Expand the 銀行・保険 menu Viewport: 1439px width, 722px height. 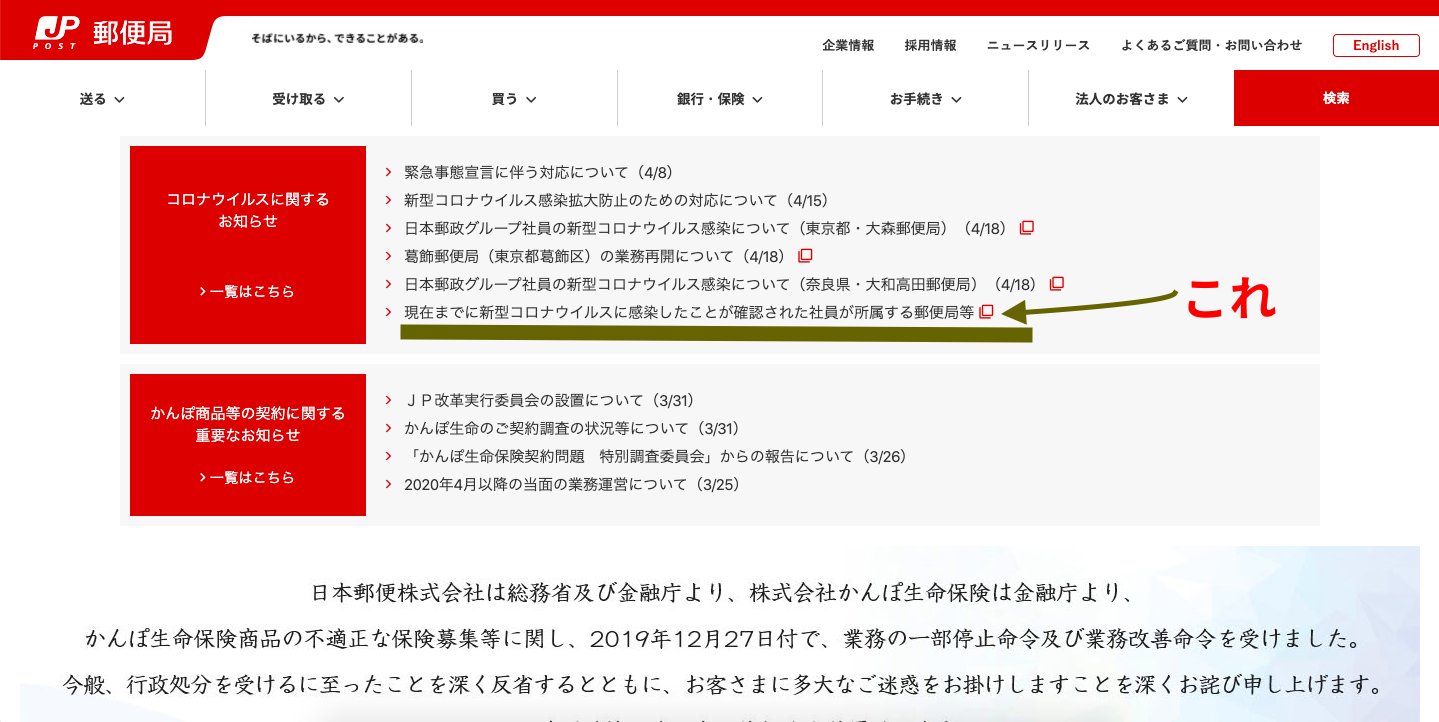[x=720, y=99]
